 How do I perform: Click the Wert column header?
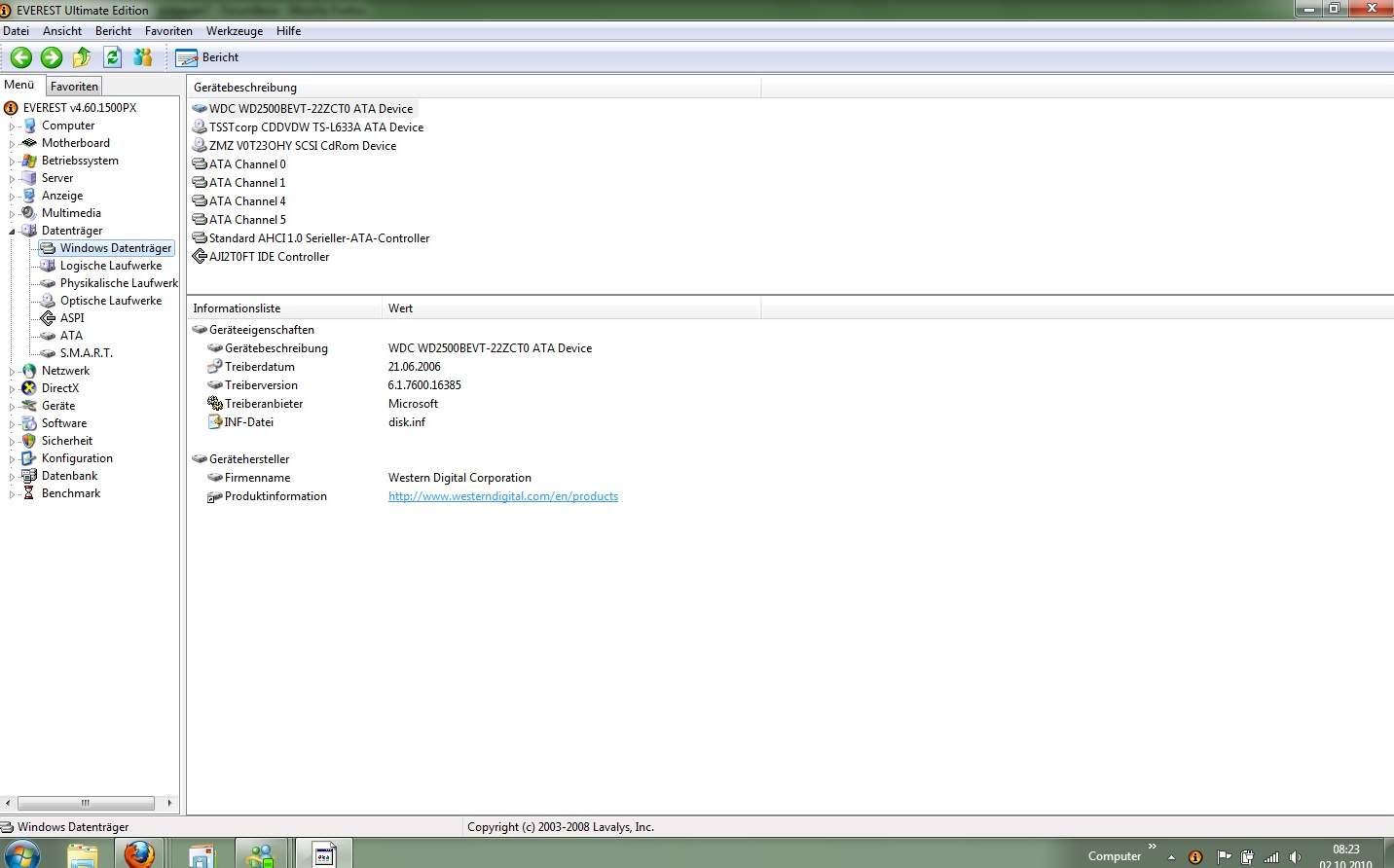(571, 308)
